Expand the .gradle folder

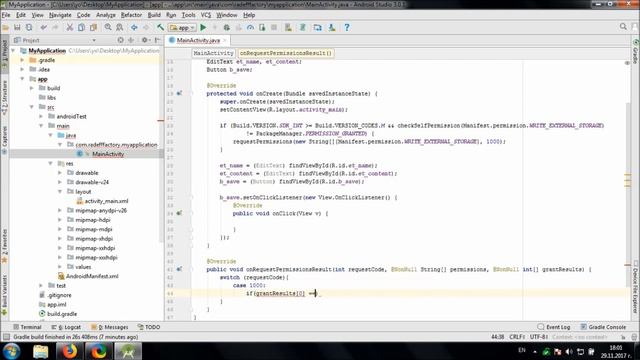coord(22,60)
